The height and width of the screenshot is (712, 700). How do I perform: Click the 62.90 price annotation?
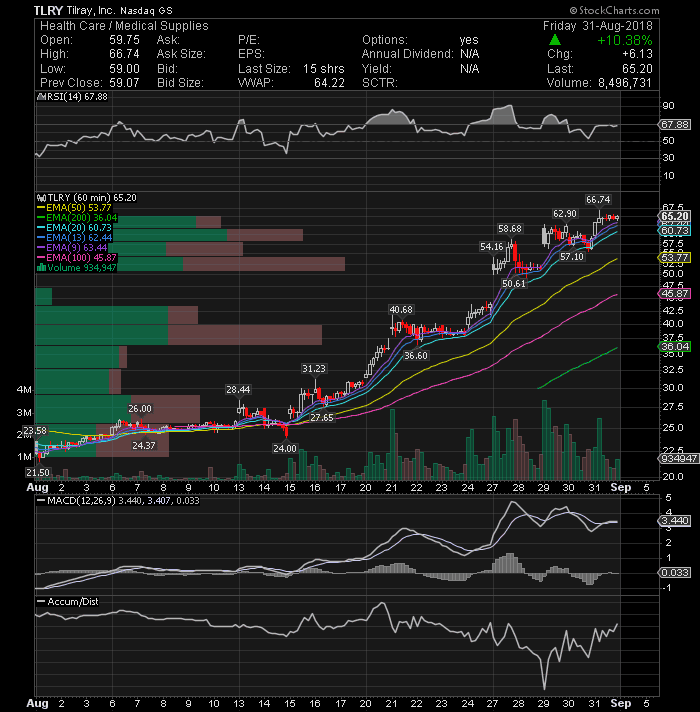[565, 213]
